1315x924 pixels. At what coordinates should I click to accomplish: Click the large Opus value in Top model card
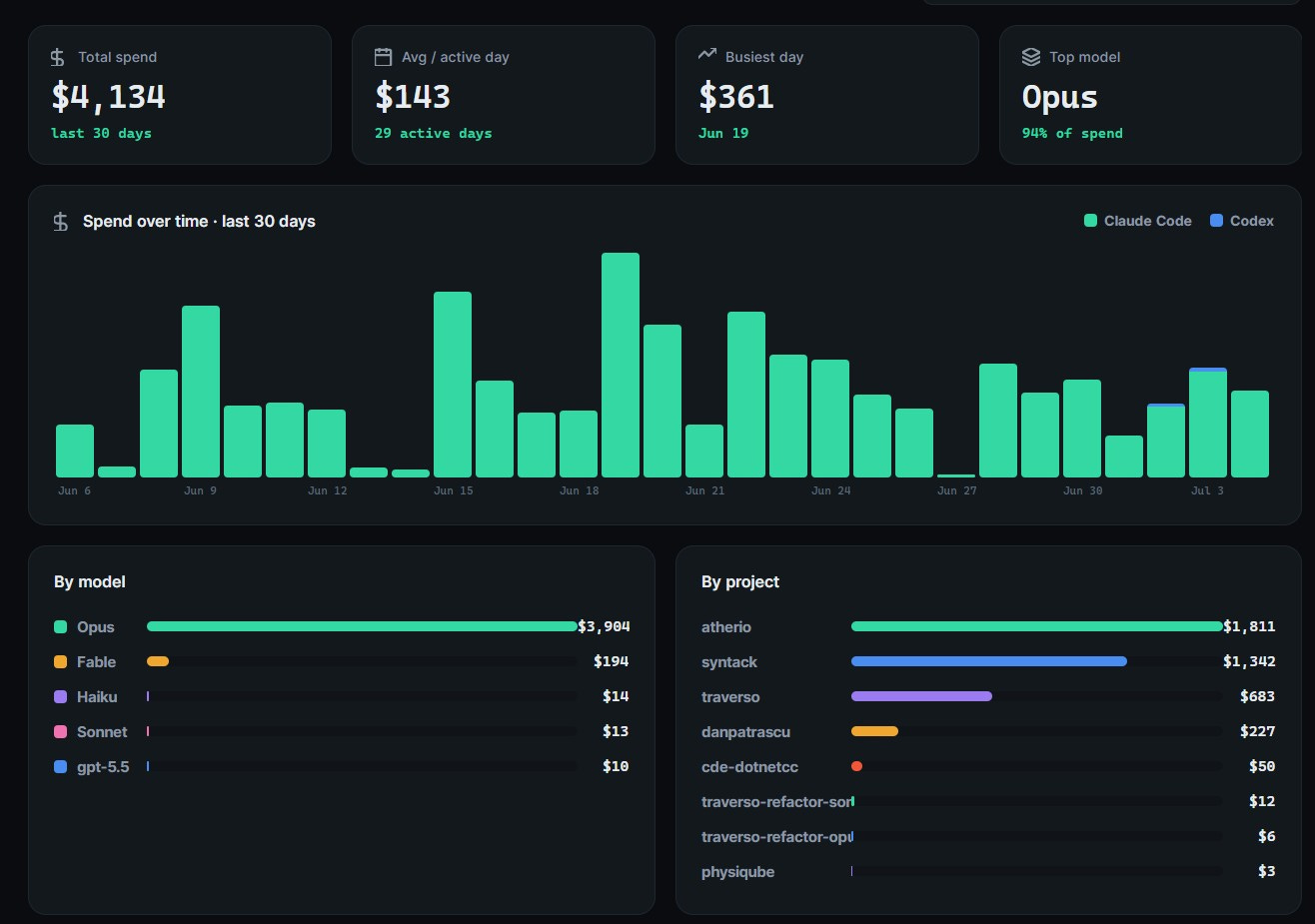click(1060, 97)
